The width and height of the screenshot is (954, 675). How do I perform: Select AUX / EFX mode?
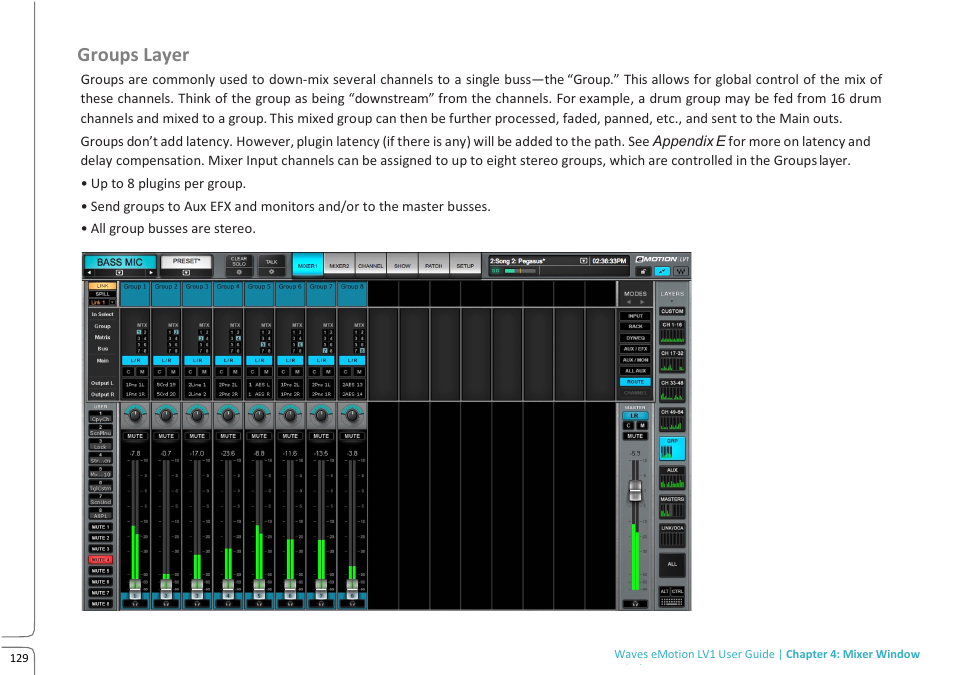click(x=635, y=349)
